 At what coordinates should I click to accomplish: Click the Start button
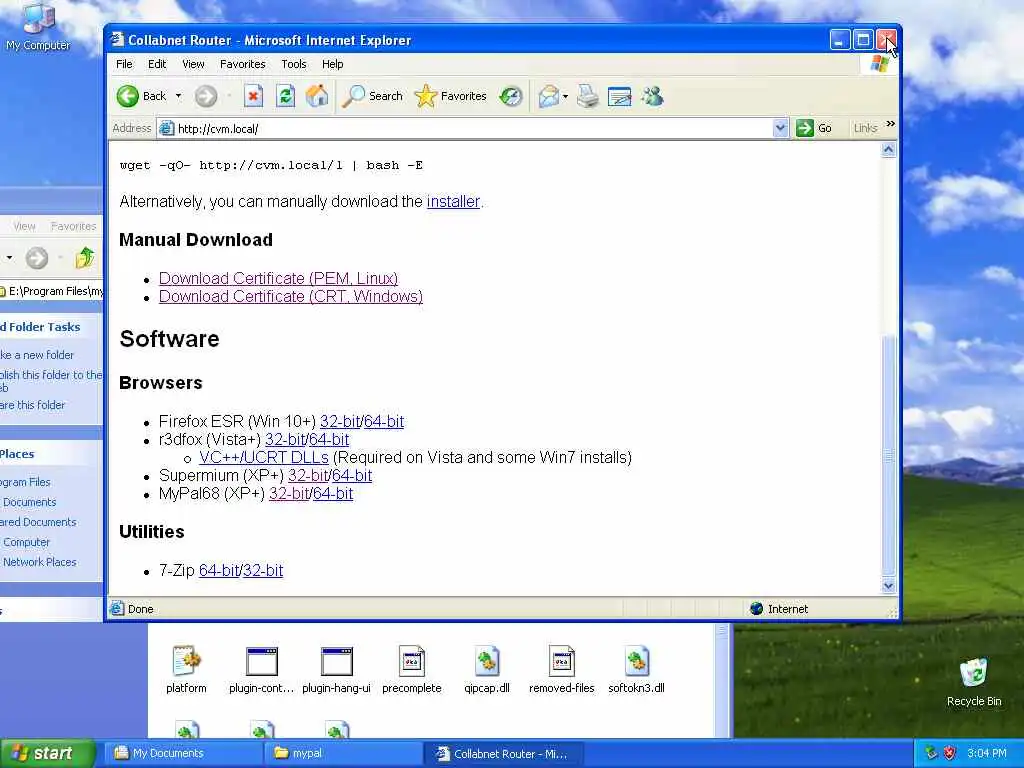tap(48, 754)
